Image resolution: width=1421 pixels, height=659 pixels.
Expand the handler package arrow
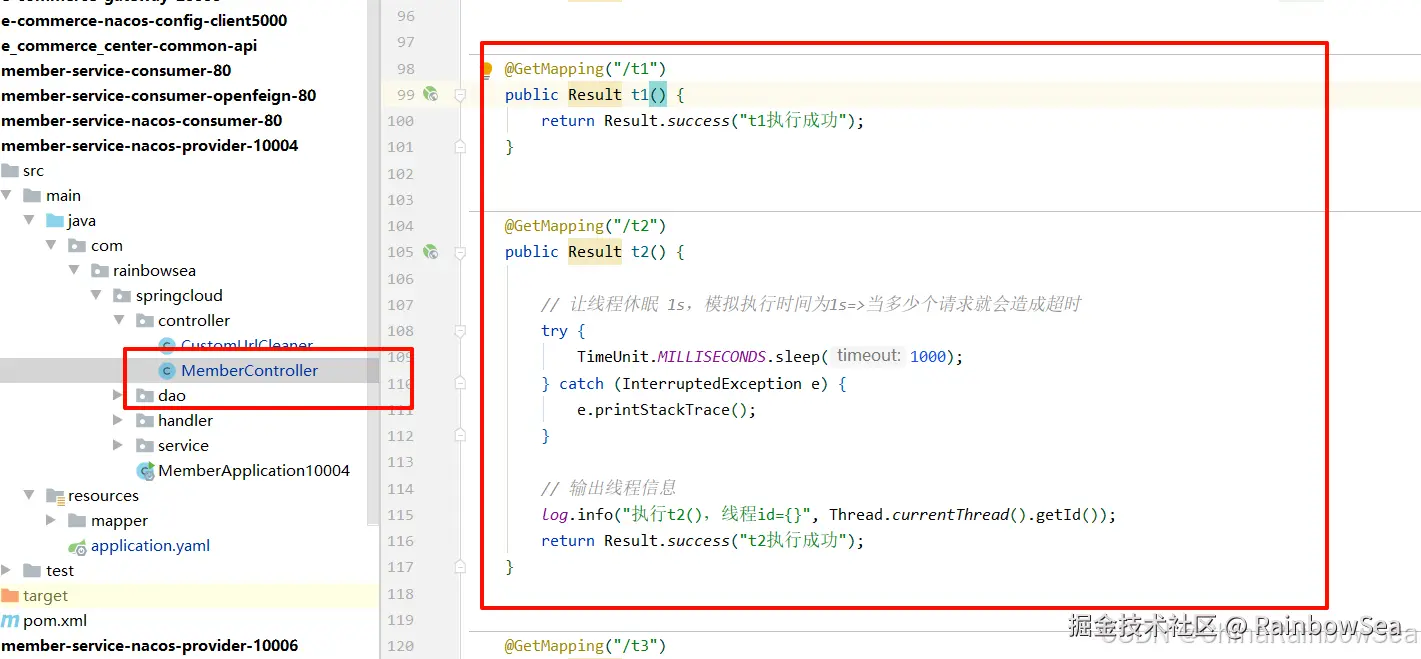point(119,421)
